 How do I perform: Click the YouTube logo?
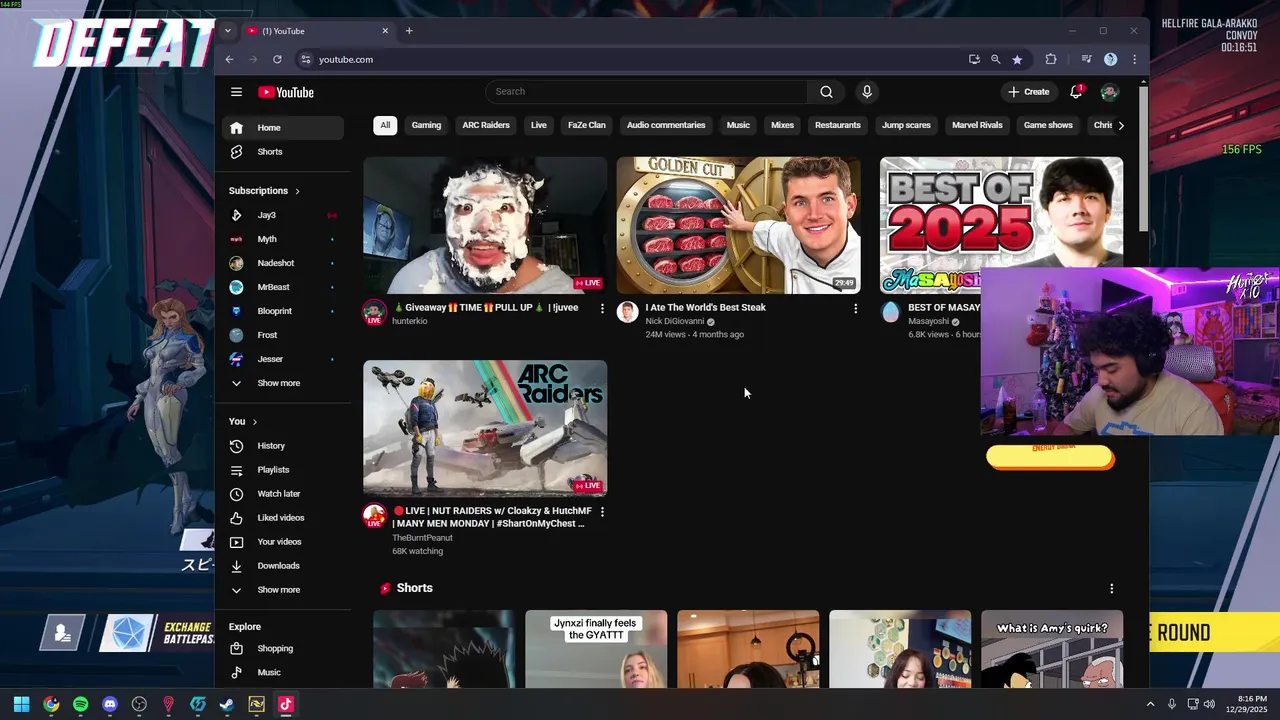point(286,92)
